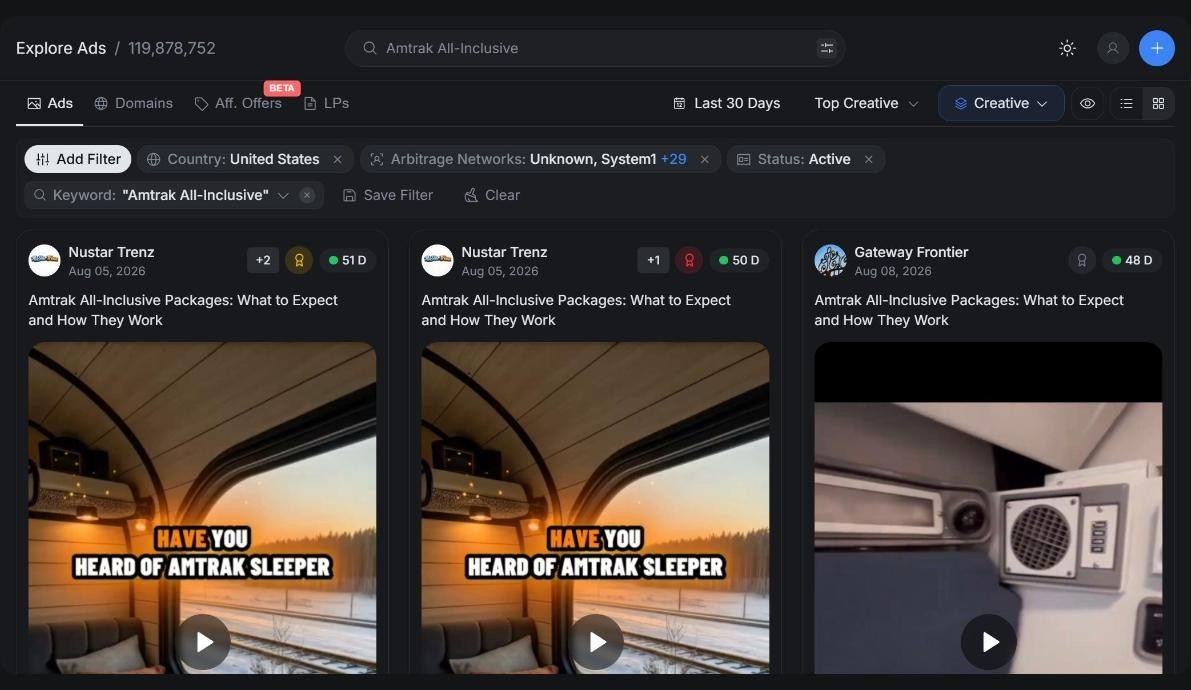Open the LPs tab
Screen dimensions: 1191x690
[x=327, y=103]
